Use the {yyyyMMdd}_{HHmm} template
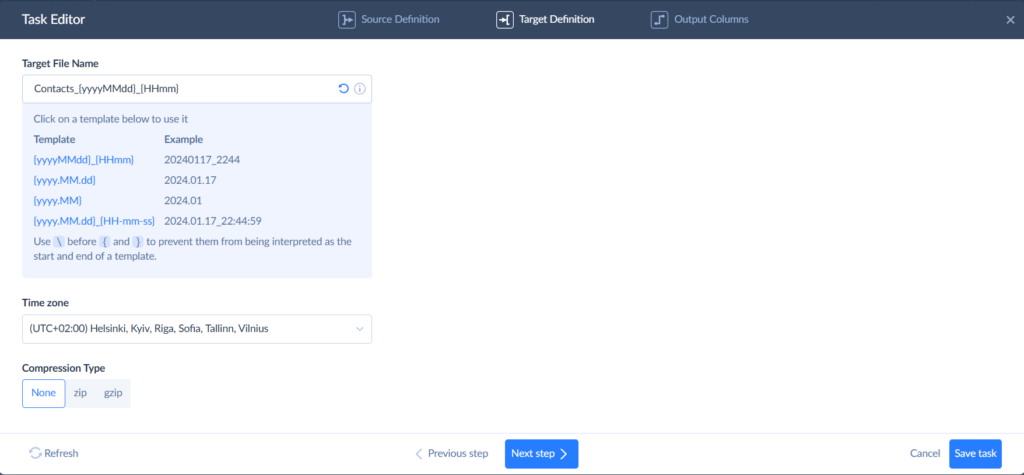 pos(84,159)
